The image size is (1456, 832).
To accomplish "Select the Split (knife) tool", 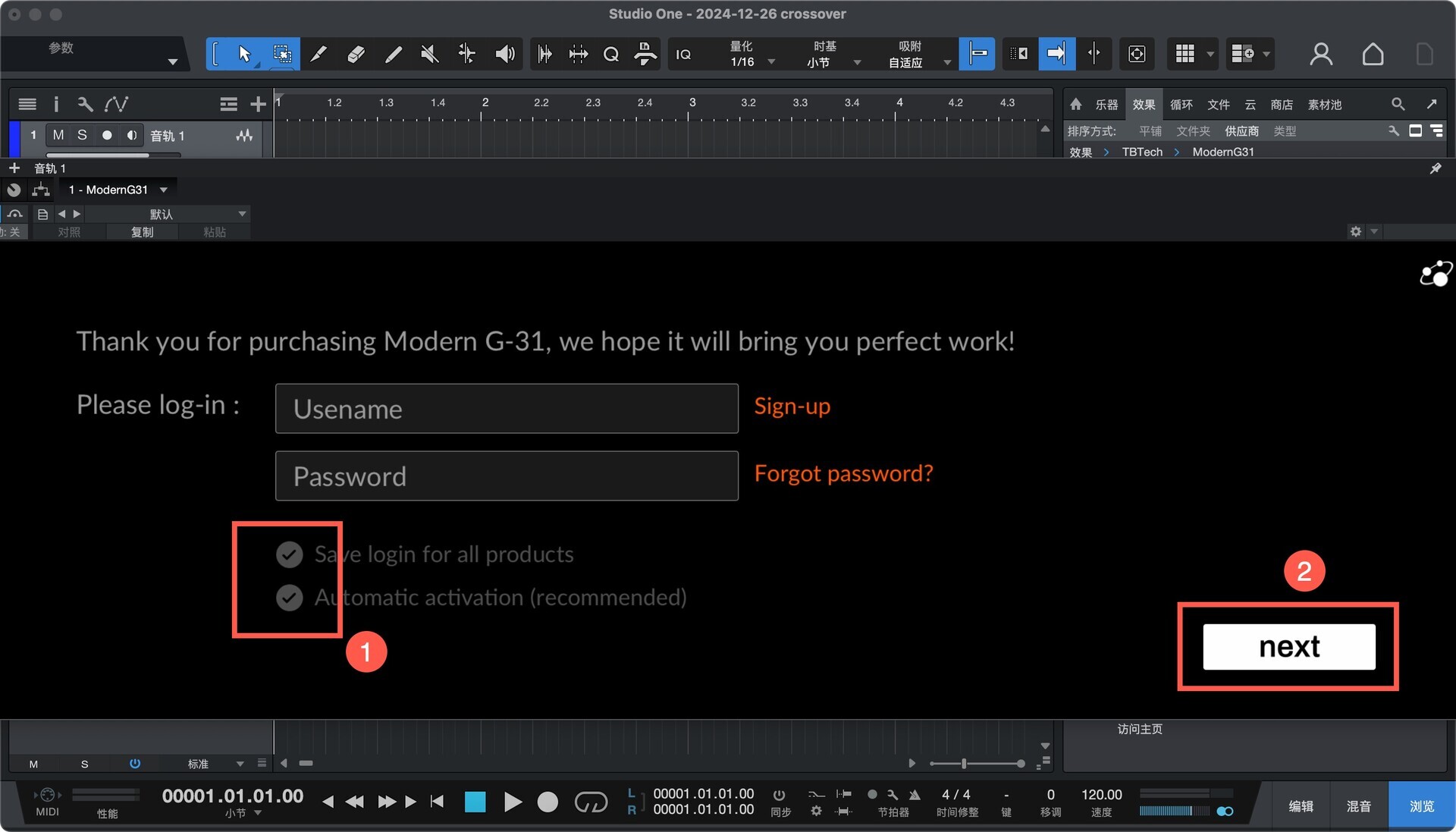I will [x=318, y=54].
